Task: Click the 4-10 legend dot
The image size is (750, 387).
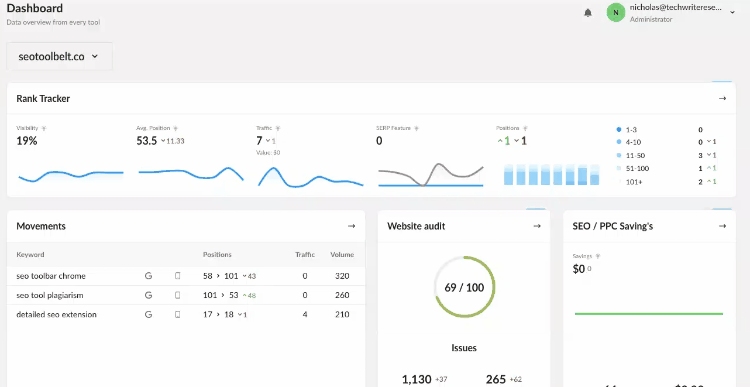Action: tap(619, 142)
